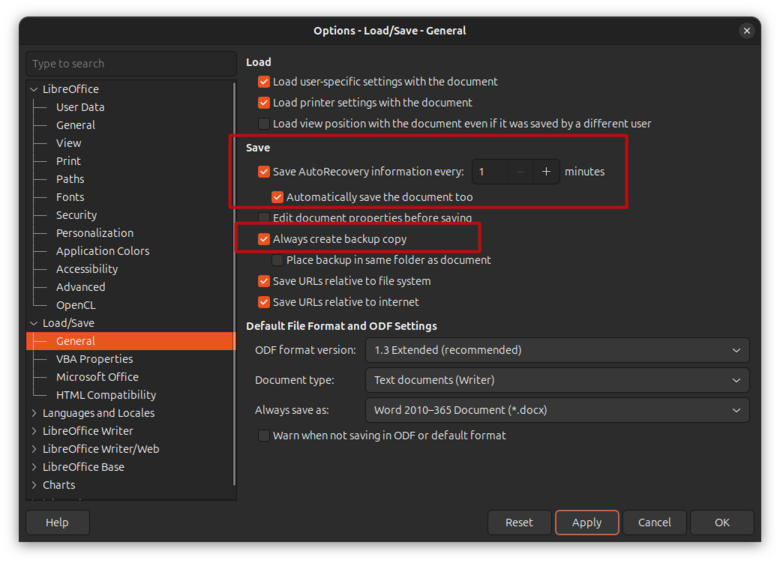Image resolution: width=780 pixels, height=563 pixels.
Task: Collapse the Load/Save tree node
Action: (x=34, y=323)
